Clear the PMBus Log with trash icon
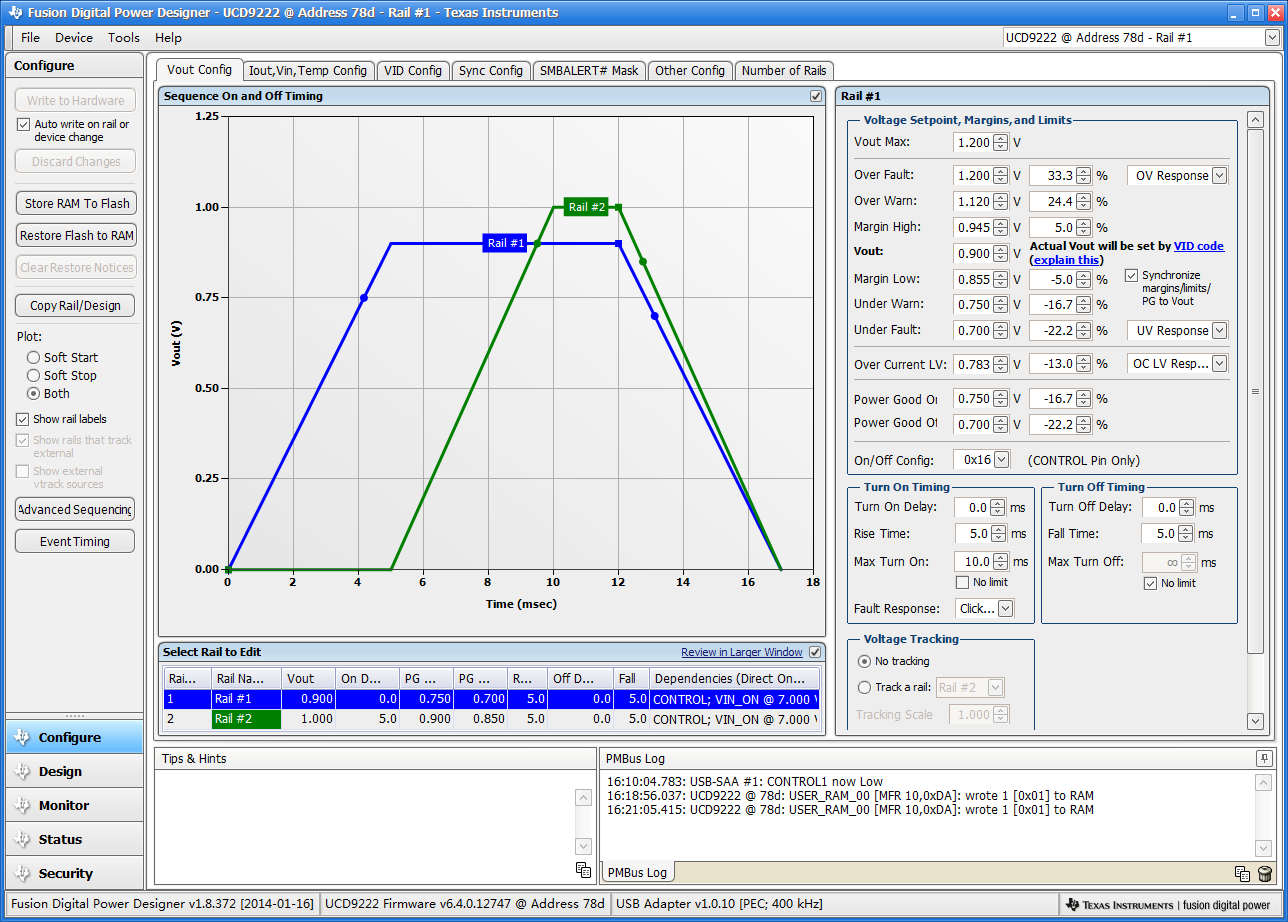Screen dimensions: 1288x922 pos(1265,874)
